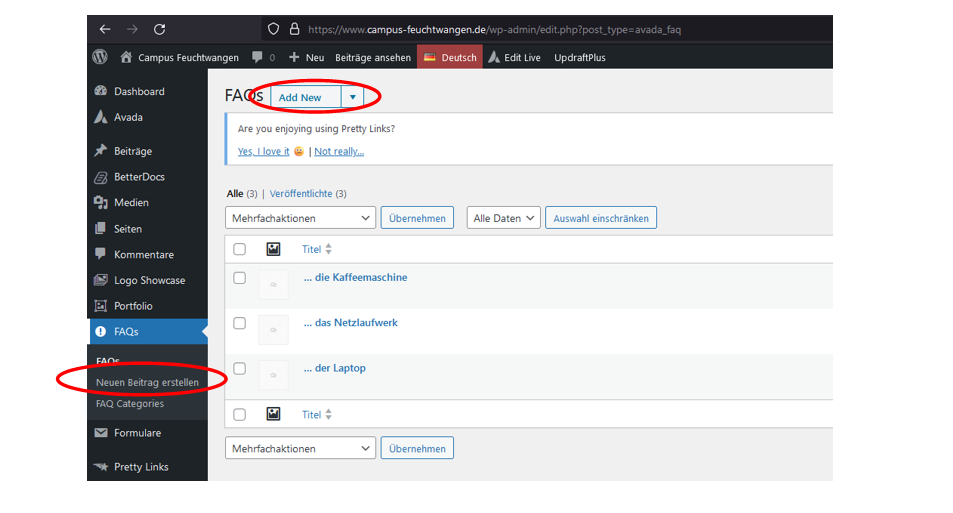Image resolution: width=953 pixels, height=513 pixels.
Task: Toggle the select-all checkbox in table footer
Action: (x=239, y=415)
